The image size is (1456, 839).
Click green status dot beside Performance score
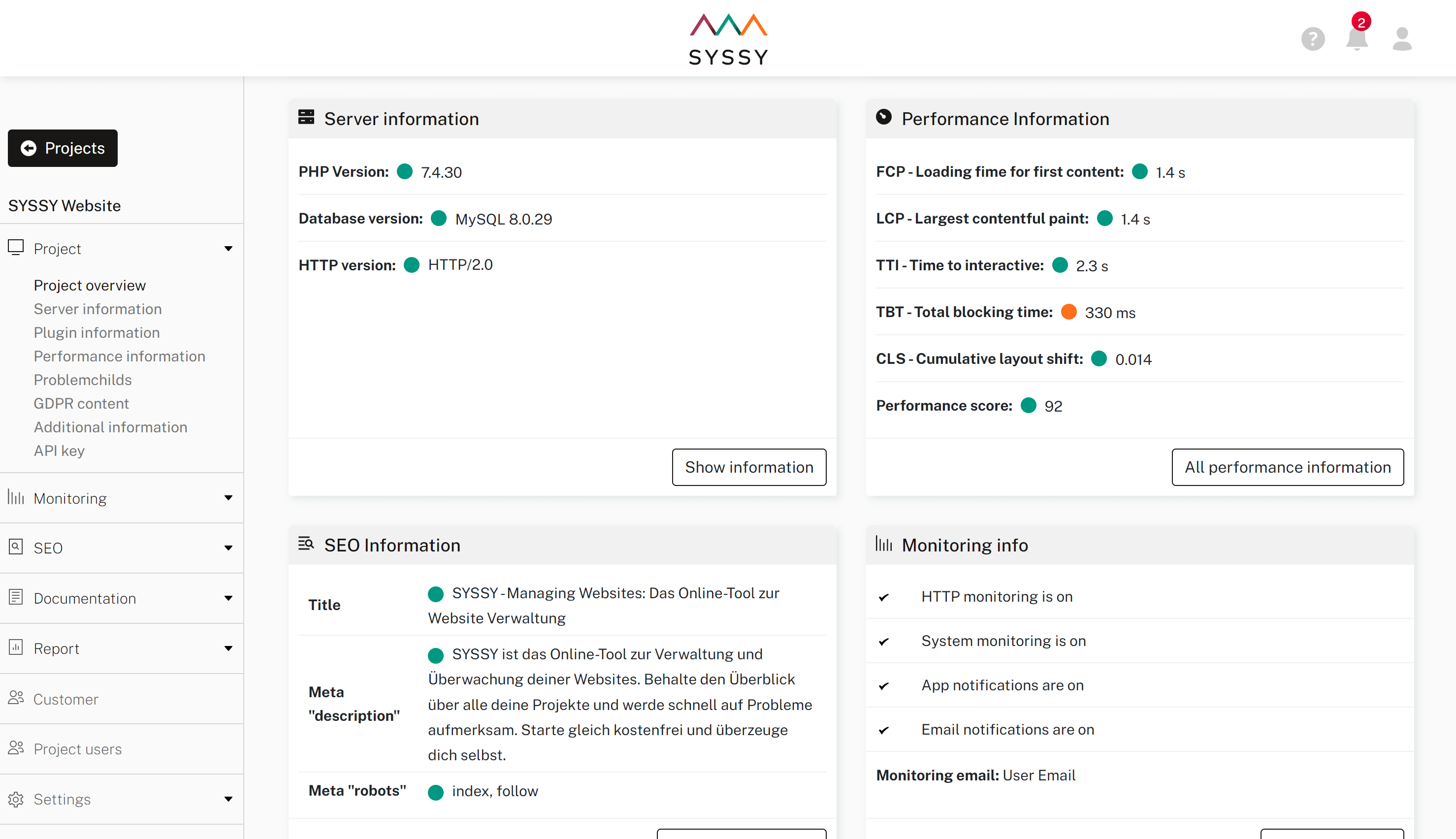point(1029,405)
